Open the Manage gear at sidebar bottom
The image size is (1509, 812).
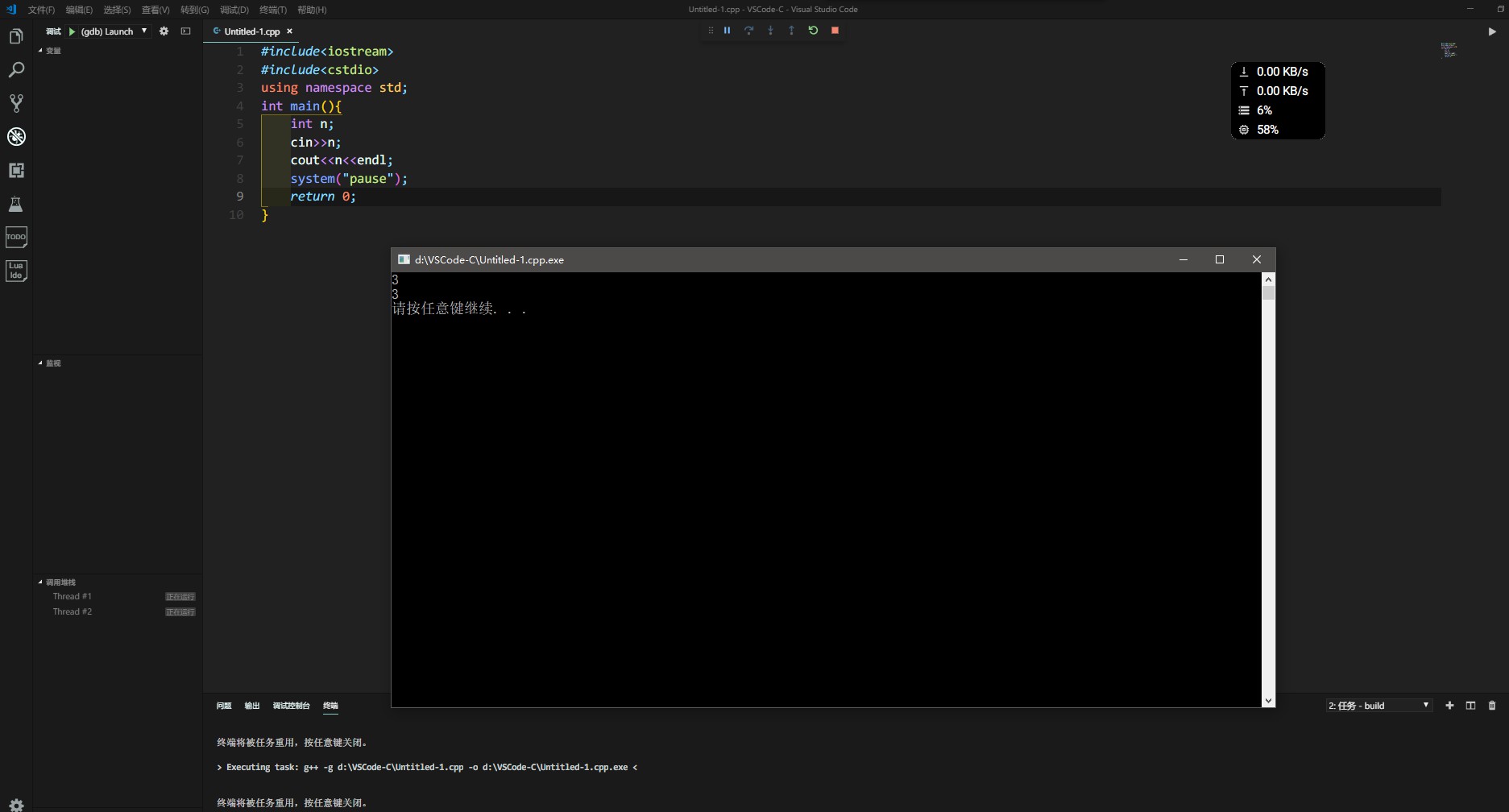coord(16,804)
